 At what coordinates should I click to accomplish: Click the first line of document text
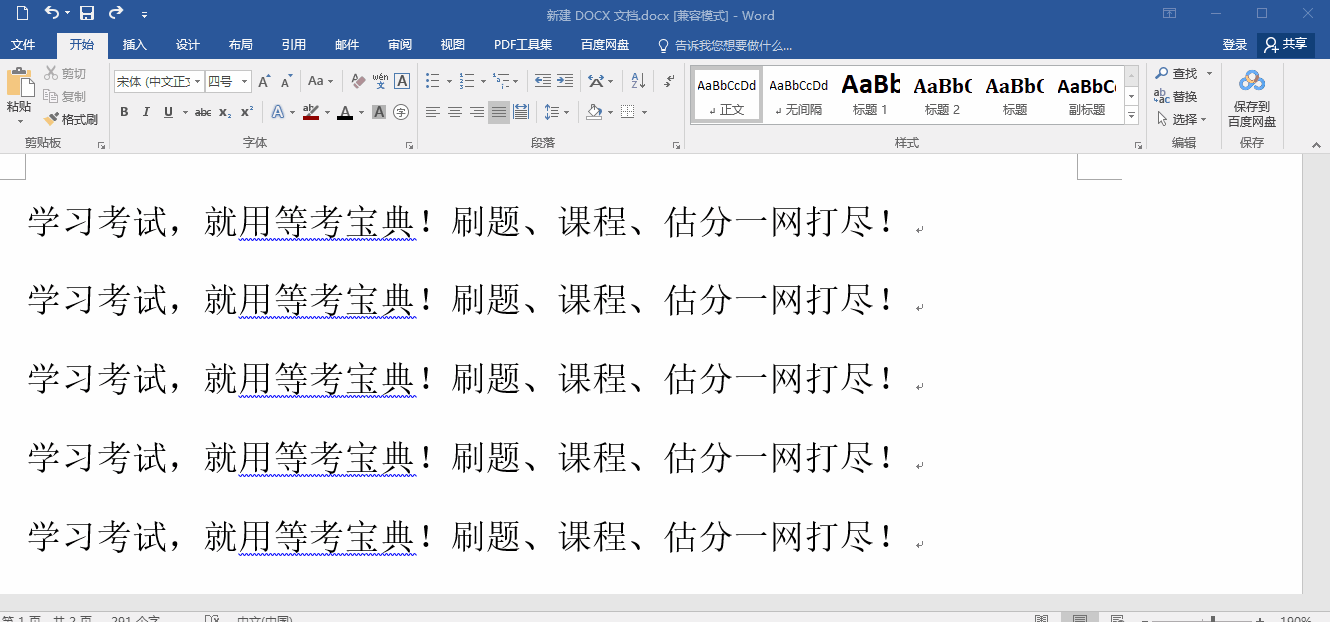pos(460,221)
